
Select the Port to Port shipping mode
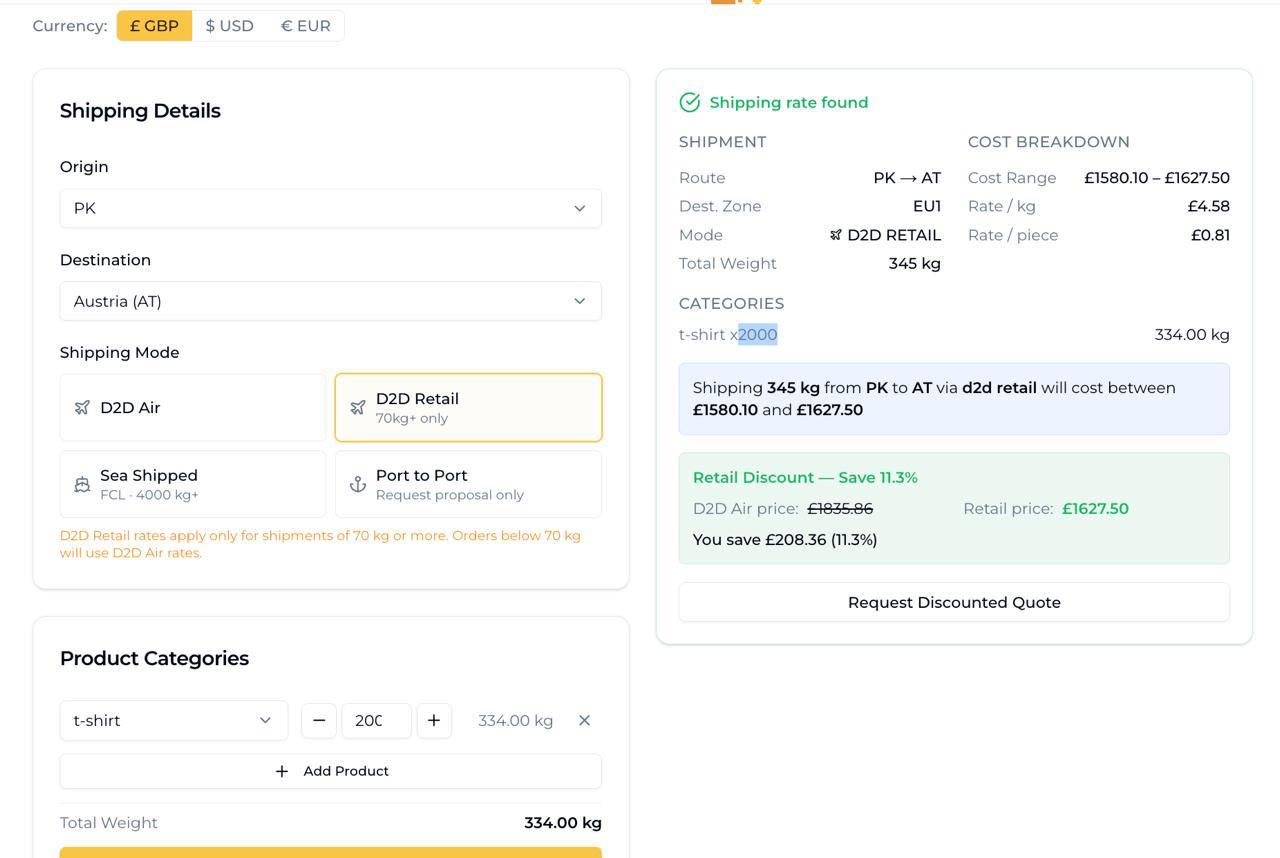[x=468, y=484]
